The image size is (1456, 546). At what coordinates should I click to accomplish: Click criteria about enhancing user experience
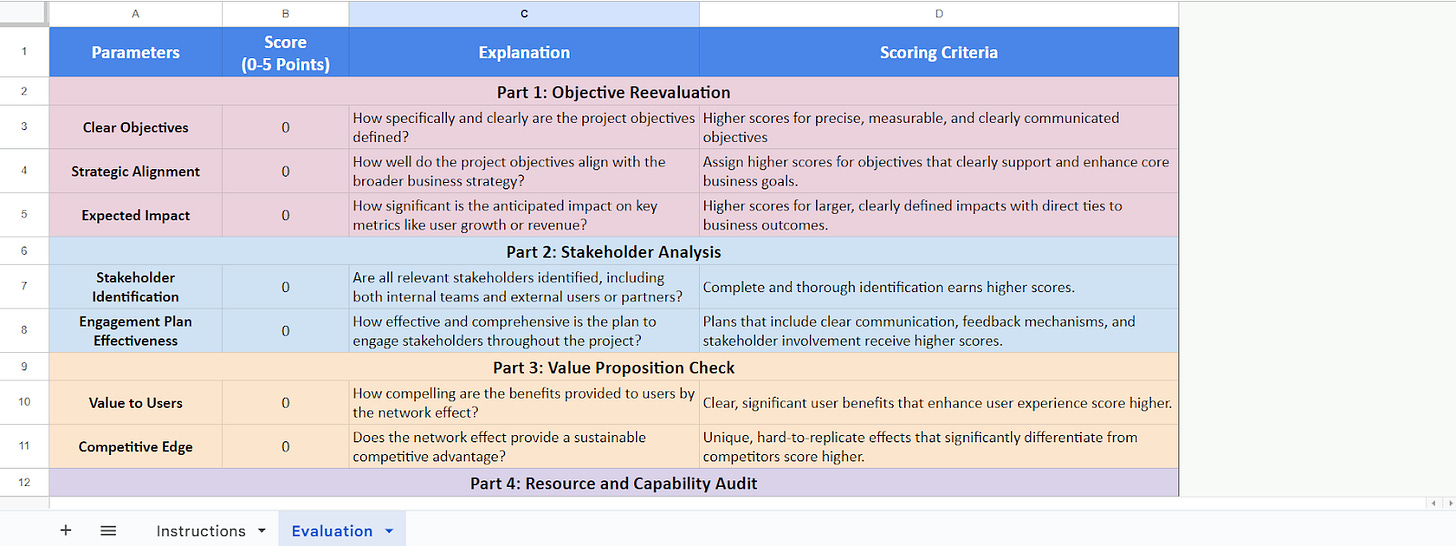(x=939, y=403)
